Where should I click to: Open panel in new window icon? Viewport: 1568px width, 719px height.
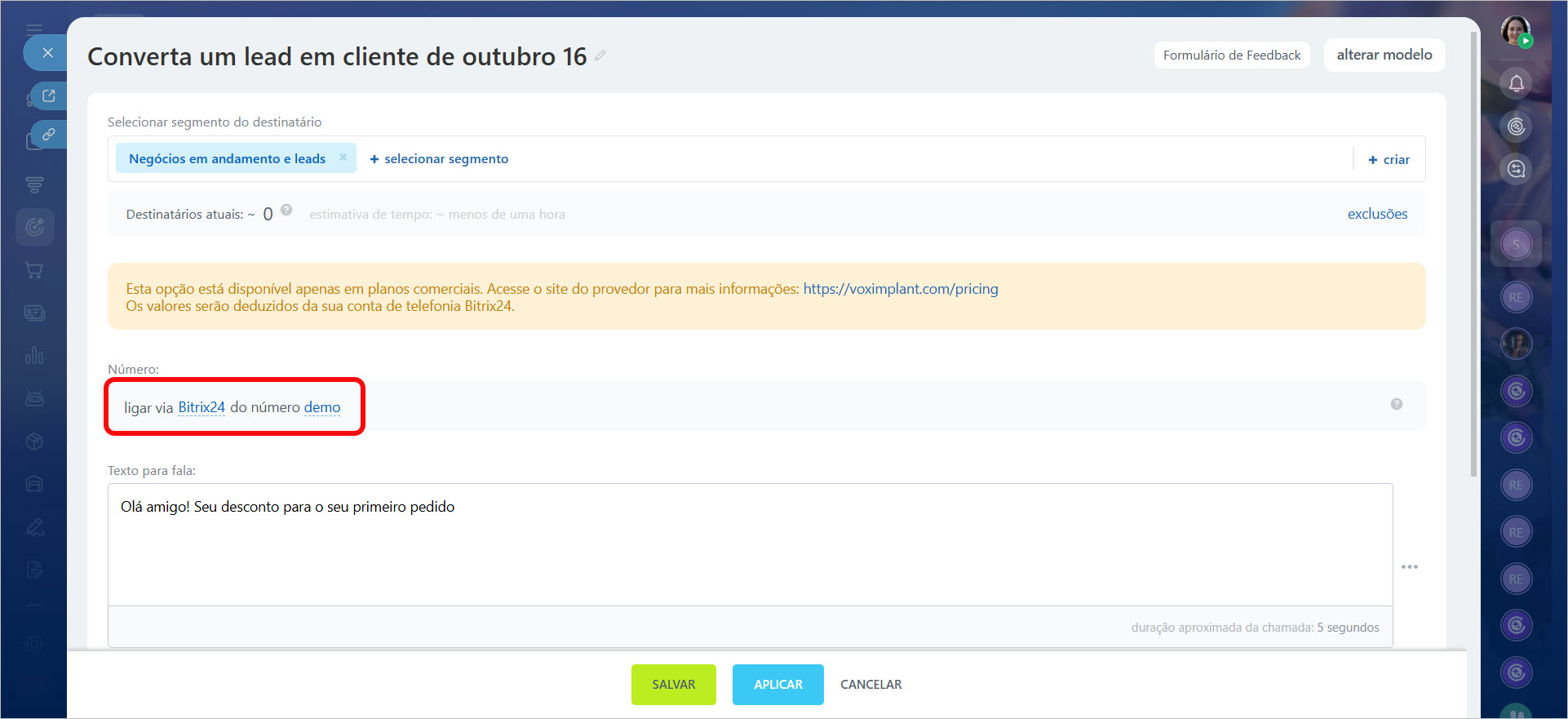coord(49,95)
